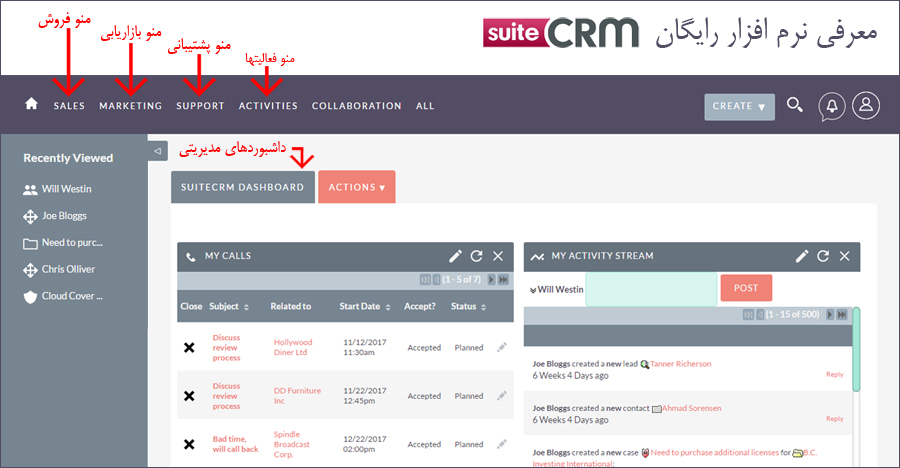Open the Bad time, will call back call
900x468 pixels.
tap(235, 444)
